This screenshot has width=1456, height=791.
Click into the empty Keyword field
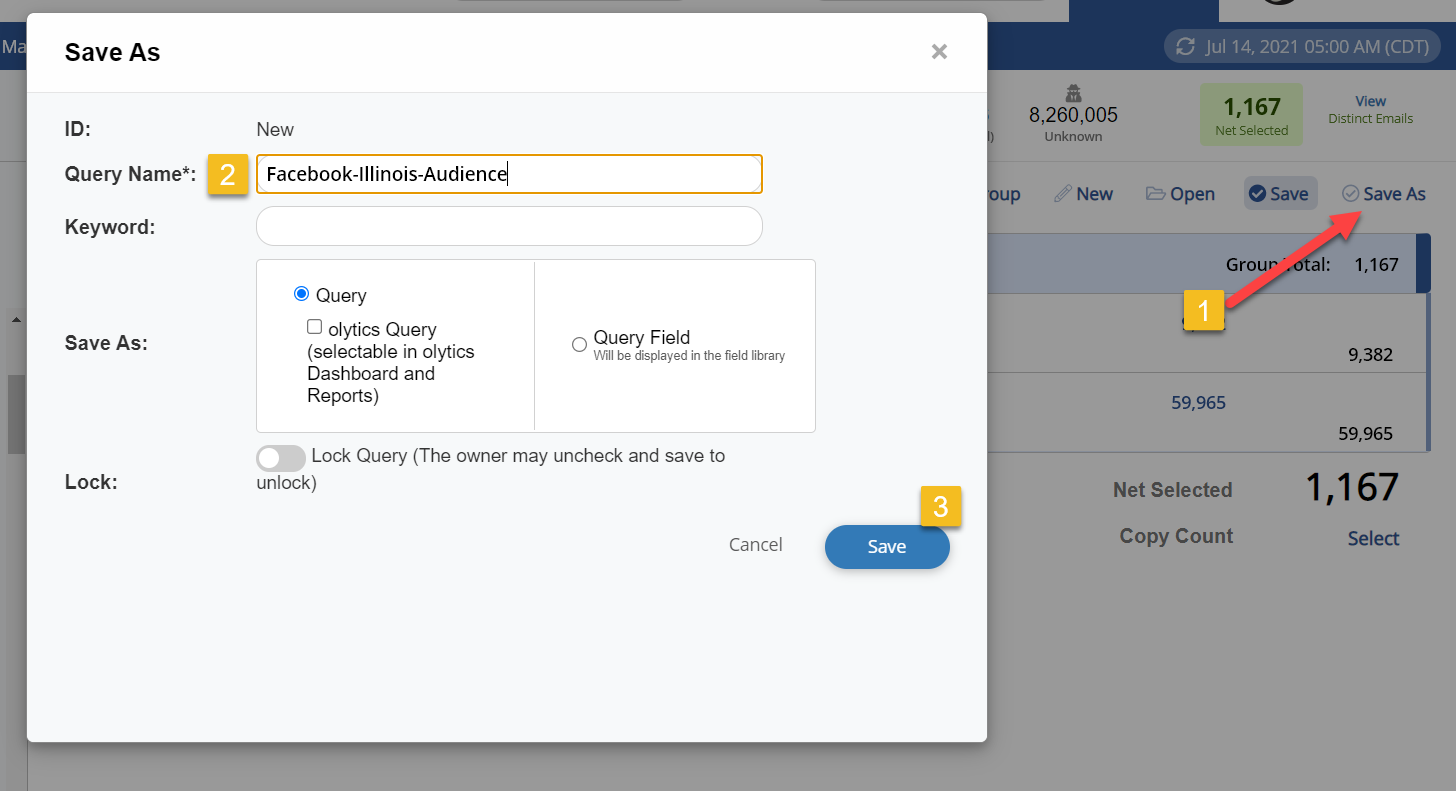pos(509,226)
